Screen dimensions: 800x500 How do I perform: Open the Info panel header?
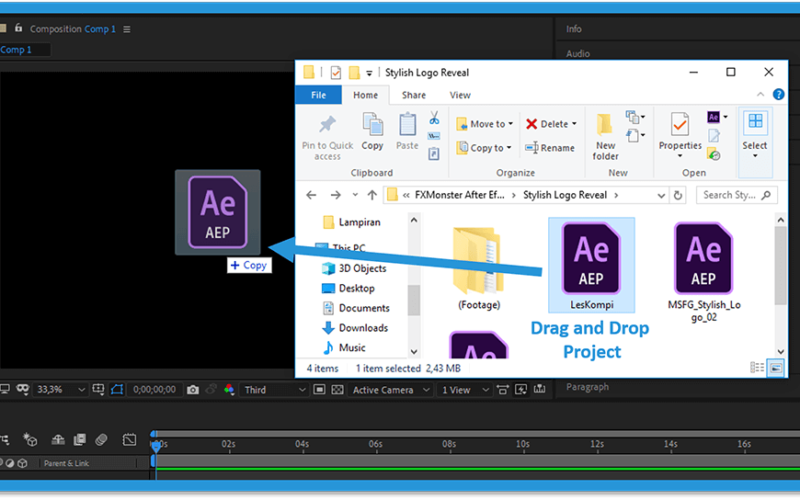[573, 29]
